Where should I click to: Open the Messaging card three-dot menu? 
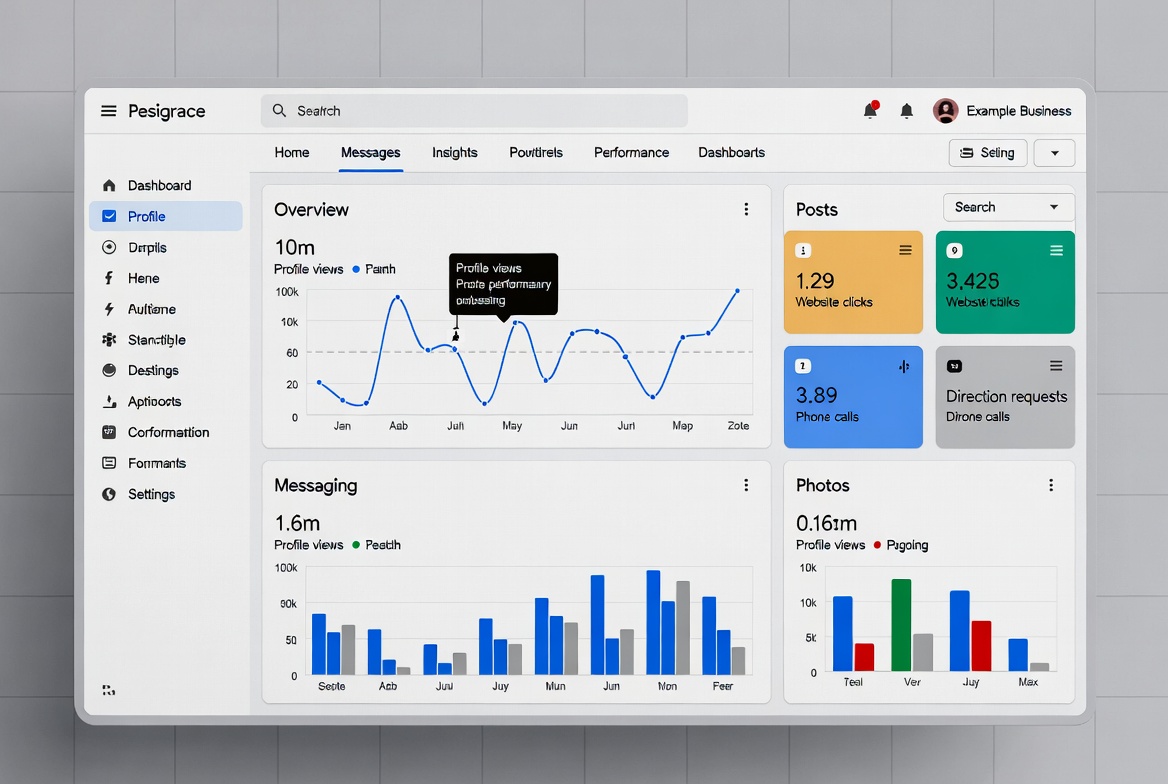click(x=746, y=485)
